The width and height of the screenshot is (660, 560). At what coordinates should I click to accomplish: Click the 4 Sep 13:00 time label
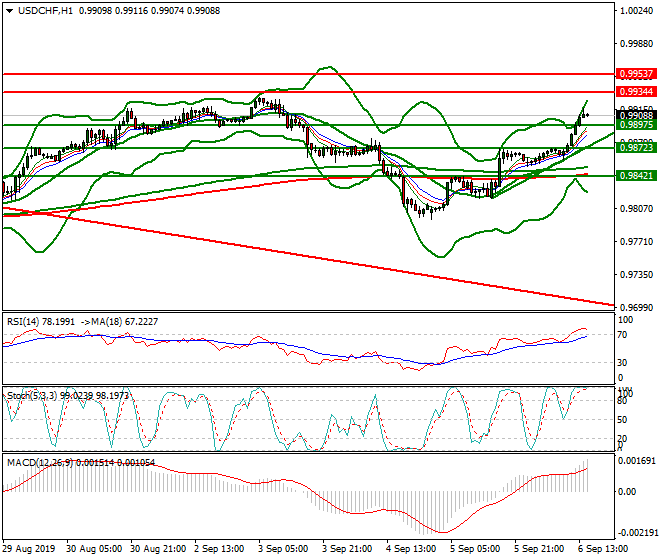pos(411,549)
